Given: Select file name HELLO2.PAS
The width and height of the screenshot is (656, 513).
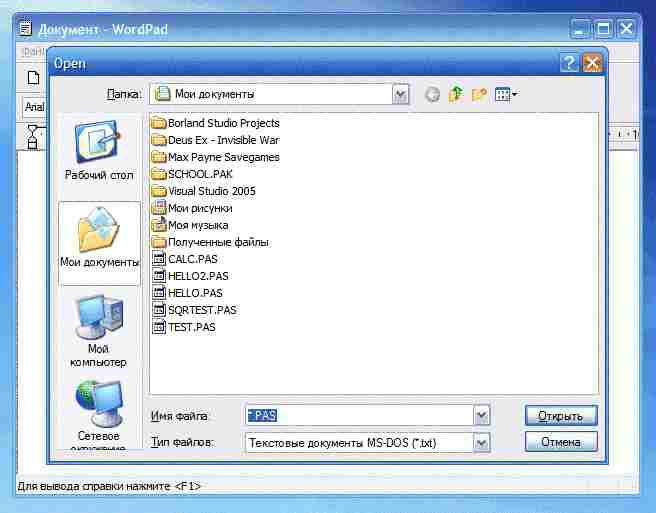Looking at the screenshot, I should click(198, 276).
